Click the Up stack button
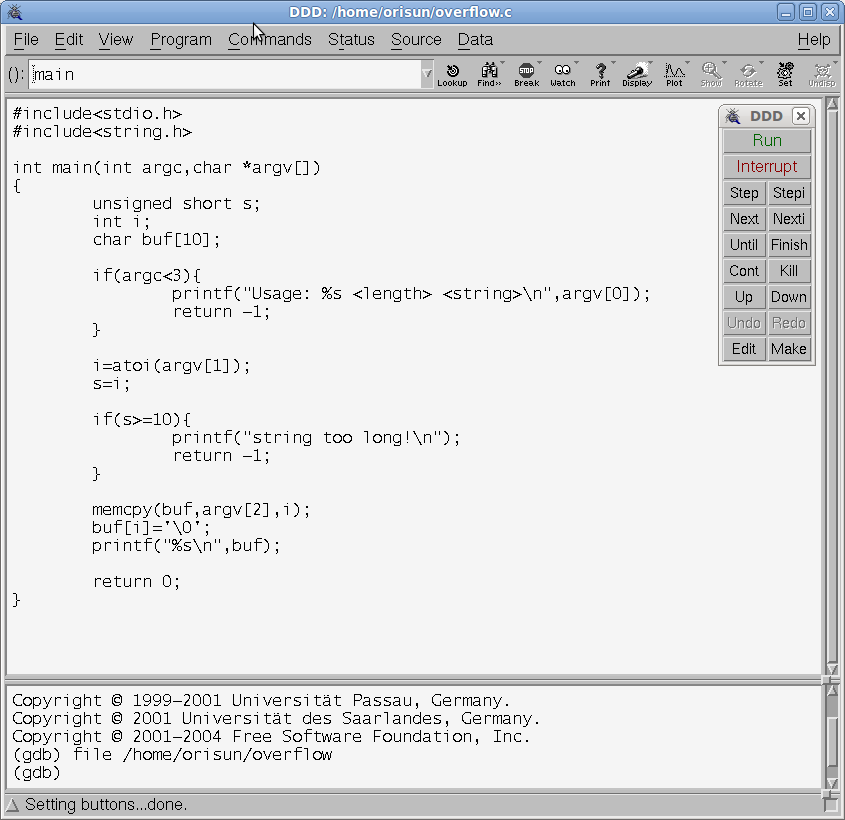This screenshot has height=820, width=845. [744, 297]
